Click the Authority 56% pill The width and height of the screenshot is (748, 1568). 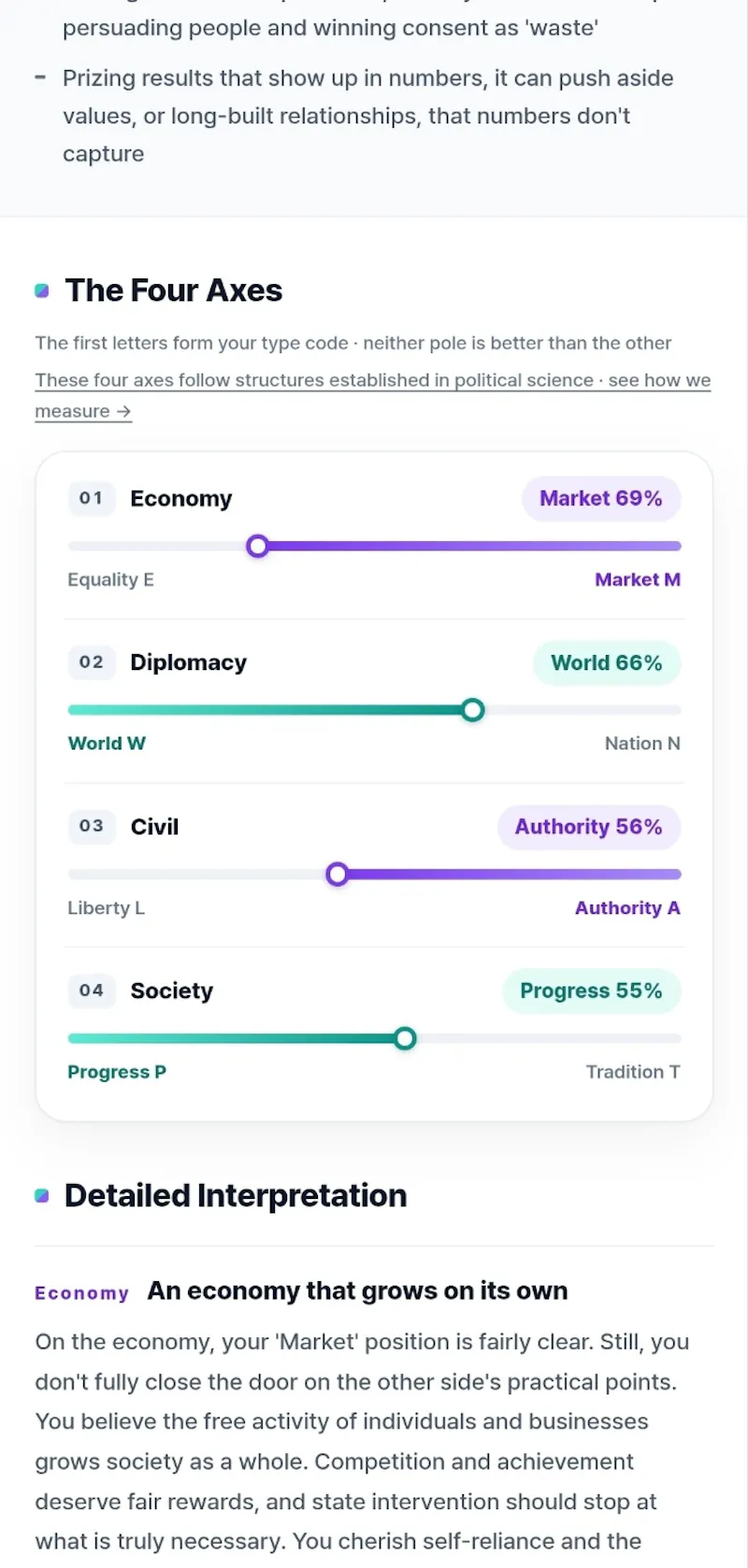[589, 827]
